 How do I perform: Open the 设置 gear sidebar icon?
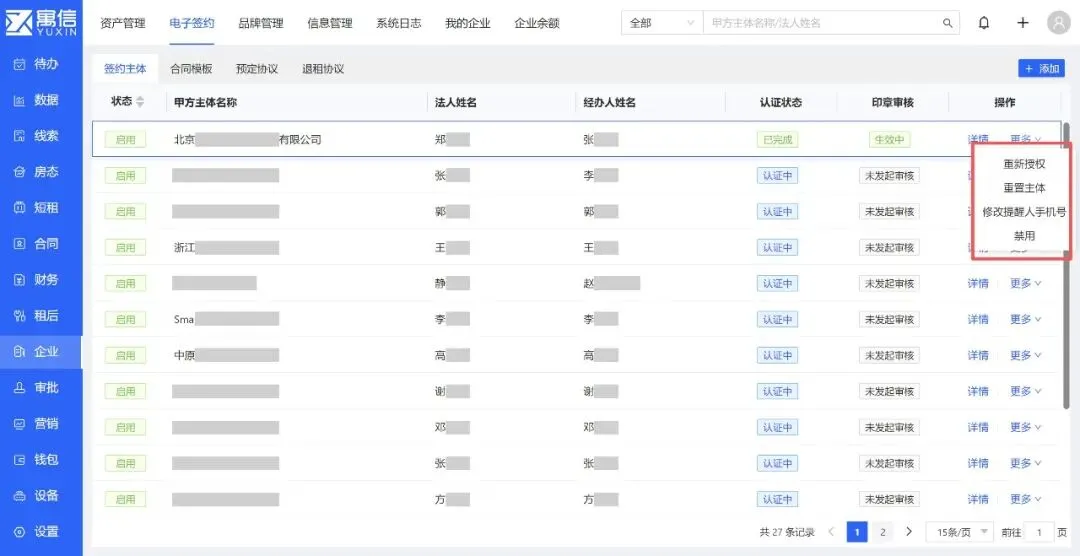[20, 532]
